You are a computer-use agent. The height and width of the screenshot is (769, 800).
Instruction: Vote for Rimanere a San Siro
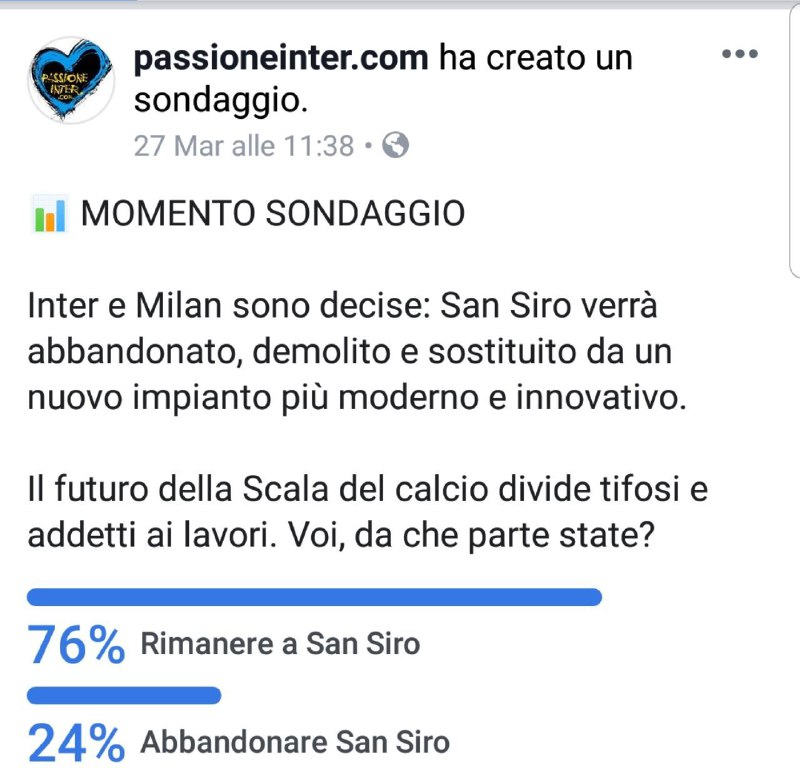click(x=280, y=644)
